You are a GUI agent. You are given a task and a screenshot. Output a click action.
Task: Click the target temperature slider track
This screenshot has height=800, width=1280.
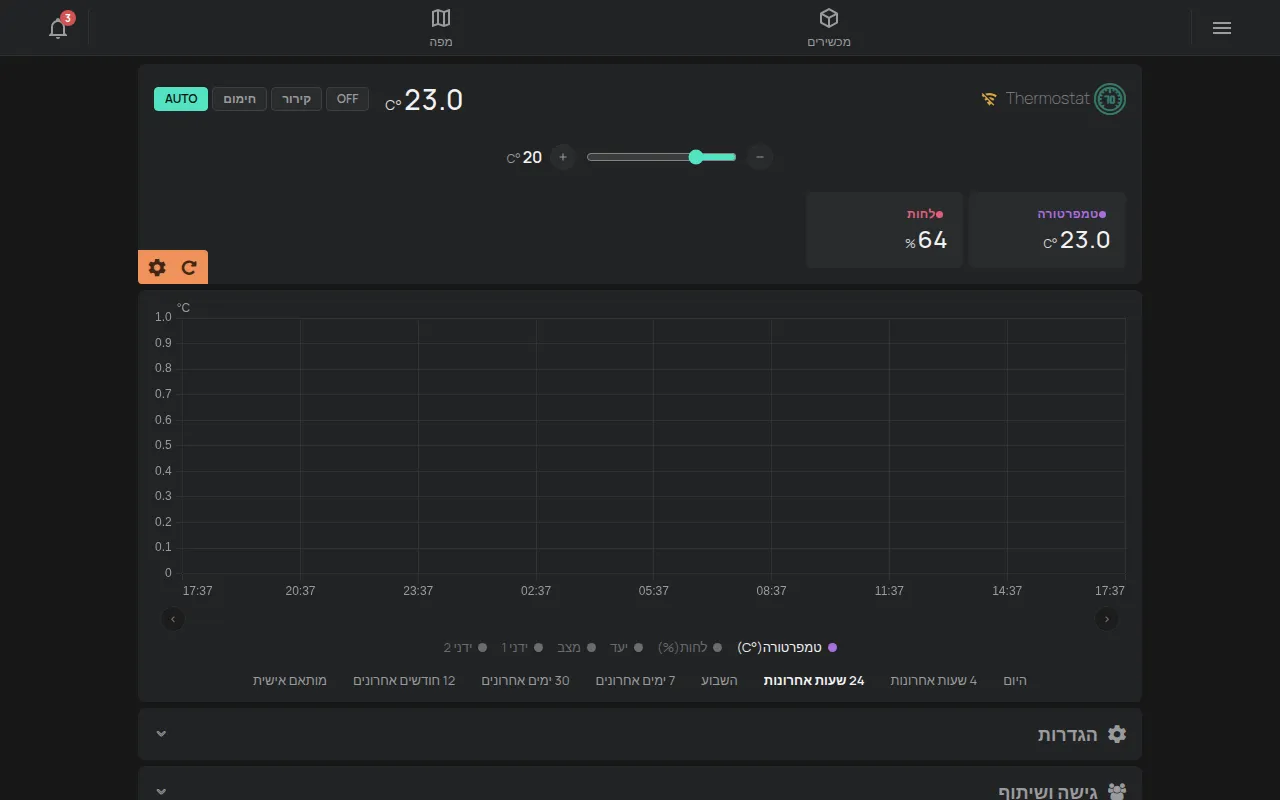point(661,157)
